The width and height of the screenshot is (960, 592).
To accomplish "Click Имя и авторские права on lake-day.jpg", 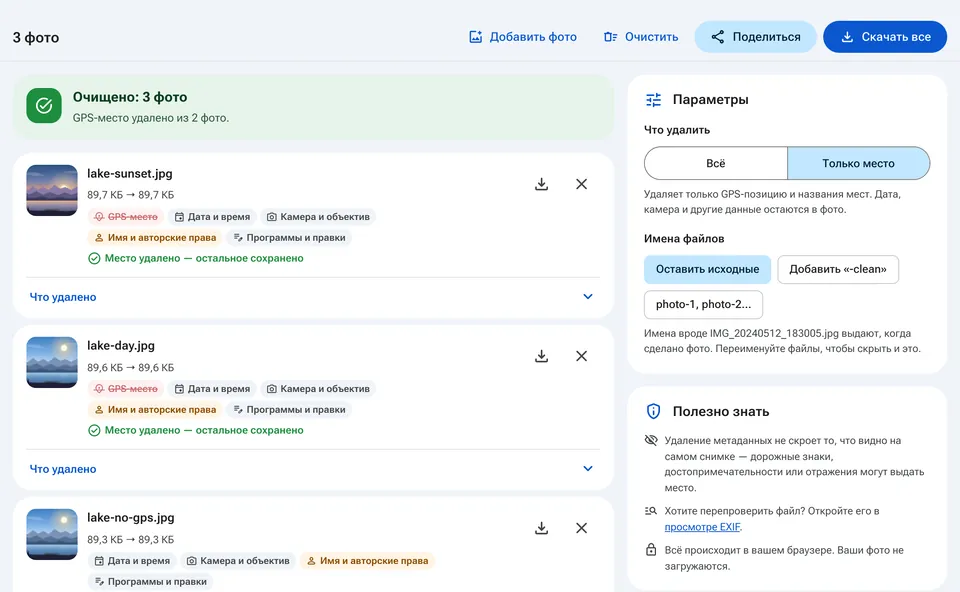I will [156, 410].
